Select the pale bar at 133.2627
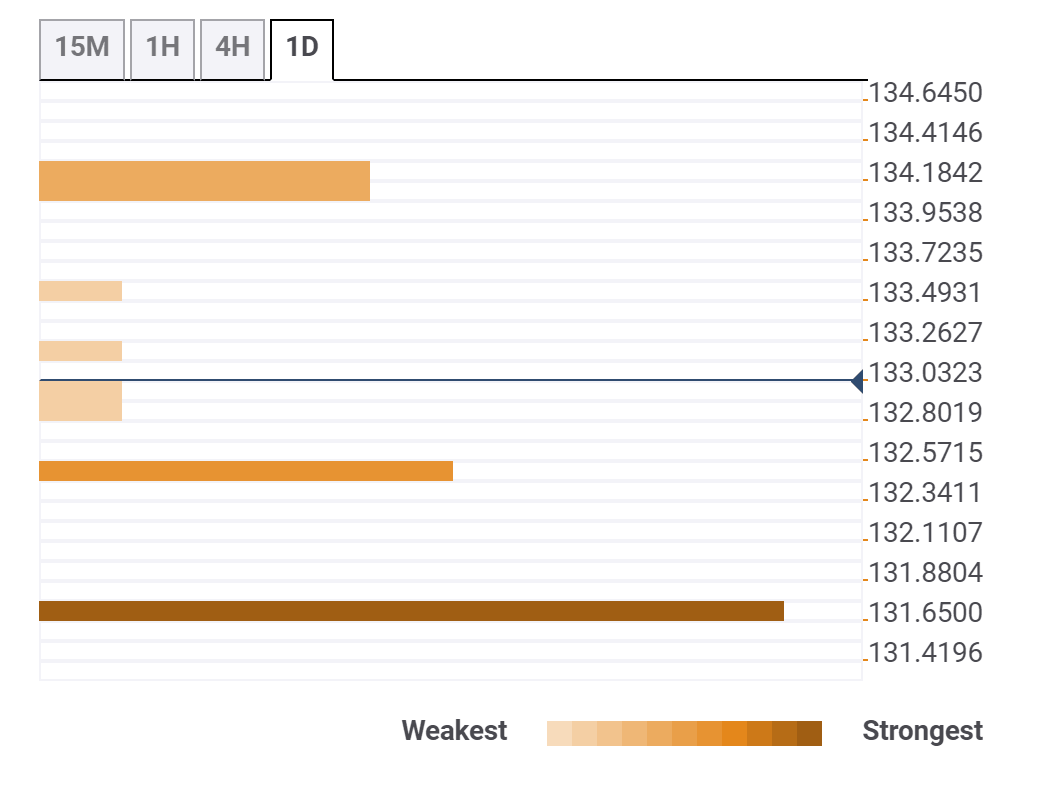Viewport: 1040px width, 788px height. 80,349
